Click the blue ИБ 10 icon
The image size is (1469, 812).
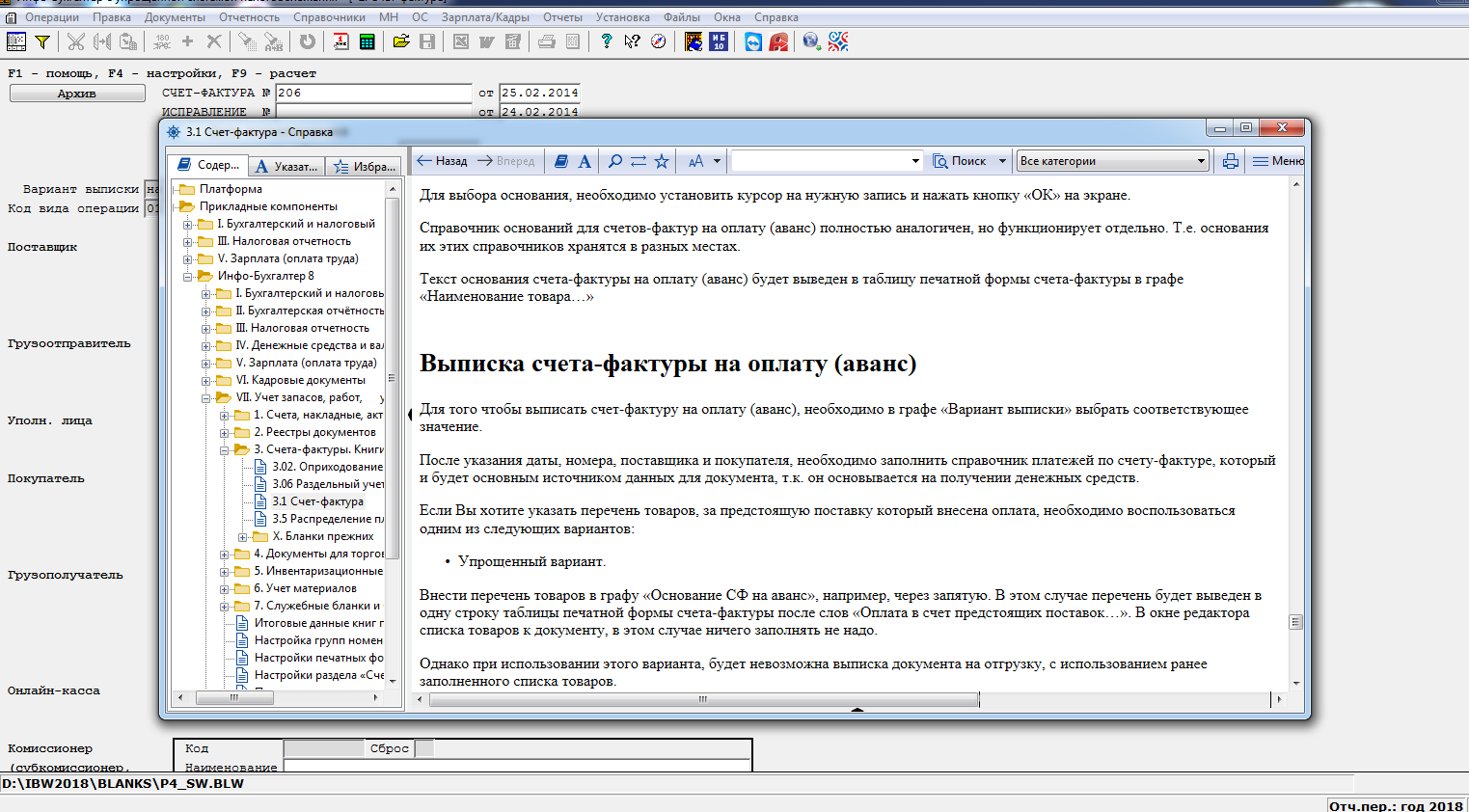(x=719, y=41)
